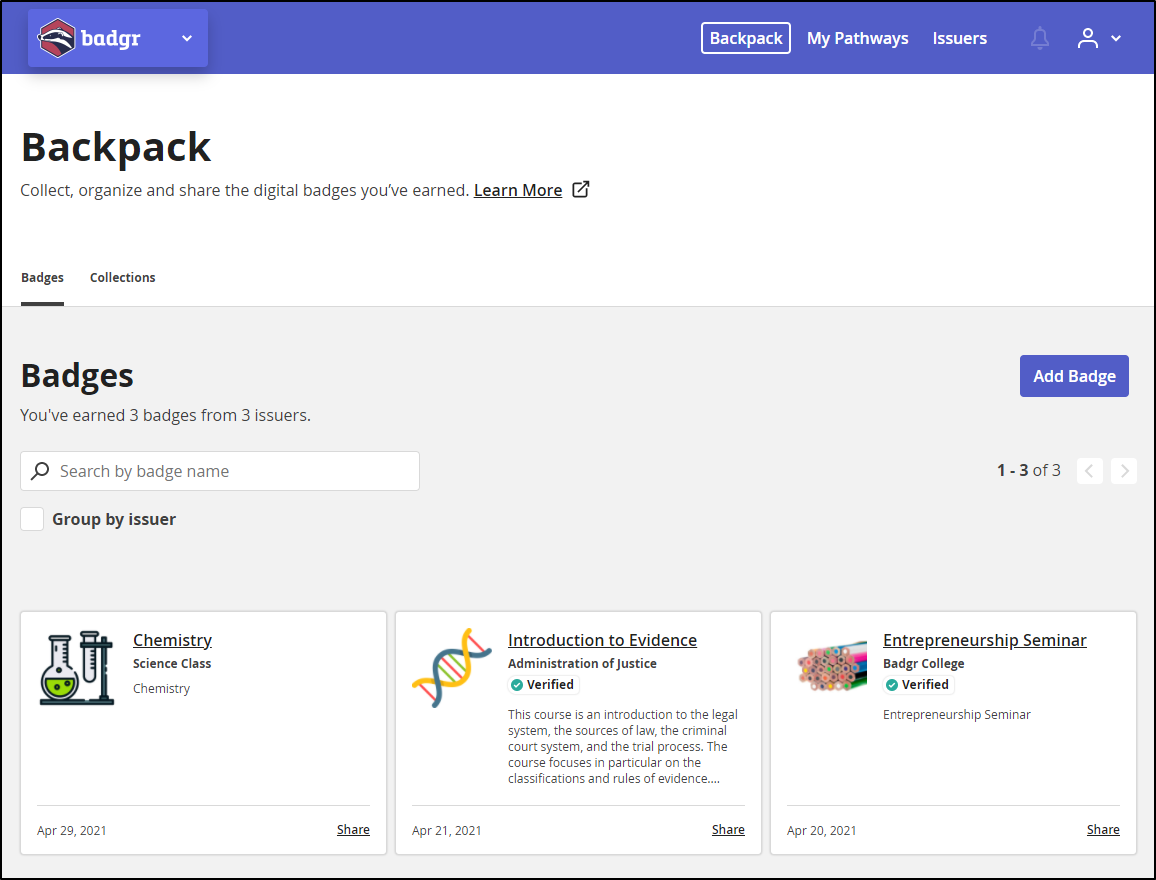Open the Chemistry badge title link
Screen dimensions: 1156x880
click(173, 640)
